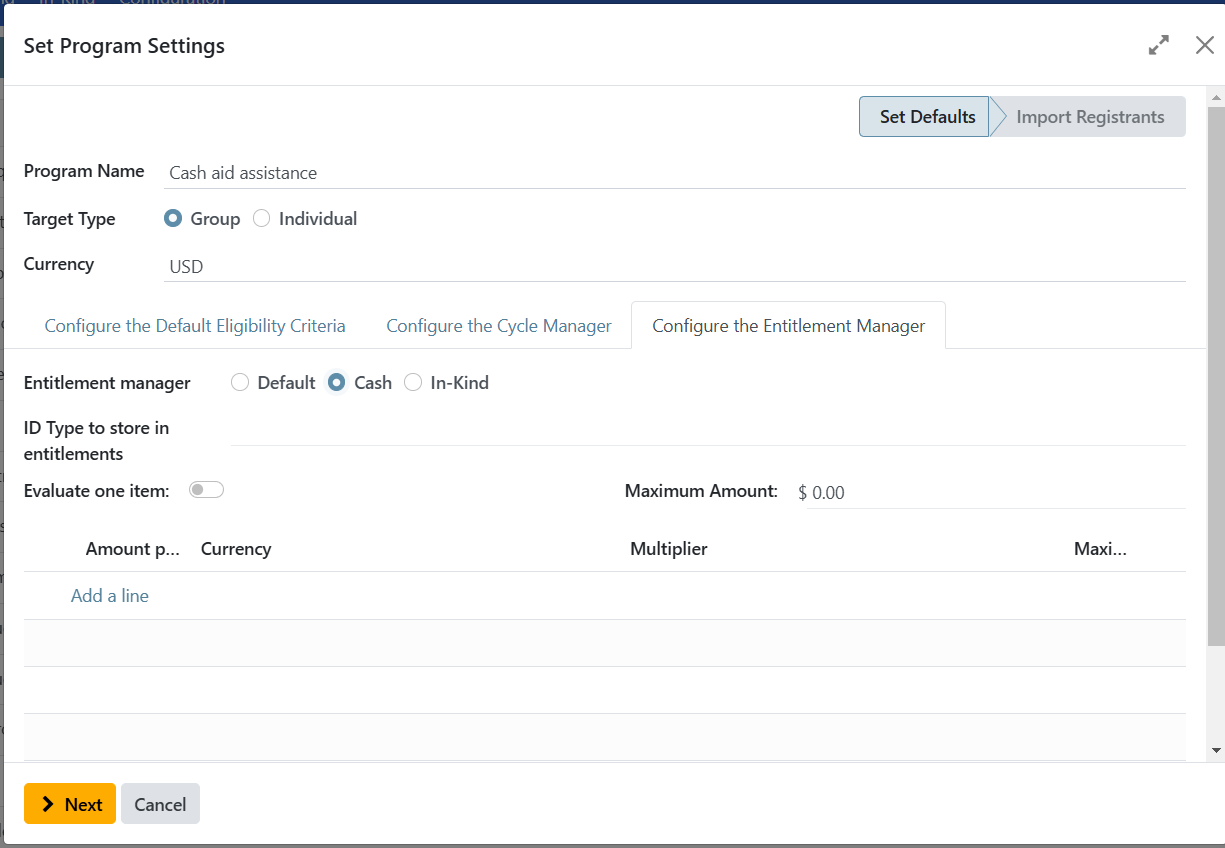Select the Individual target type
1225x848 pixels.
coord(261,218)
